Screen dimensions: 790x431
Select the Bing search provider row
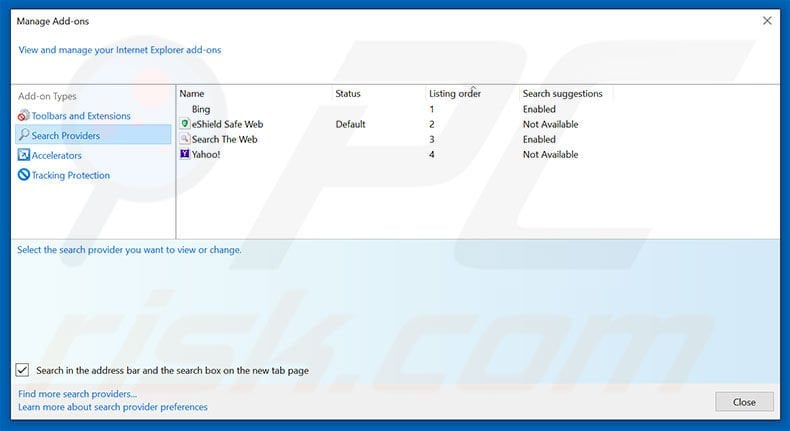pos(201,109)
